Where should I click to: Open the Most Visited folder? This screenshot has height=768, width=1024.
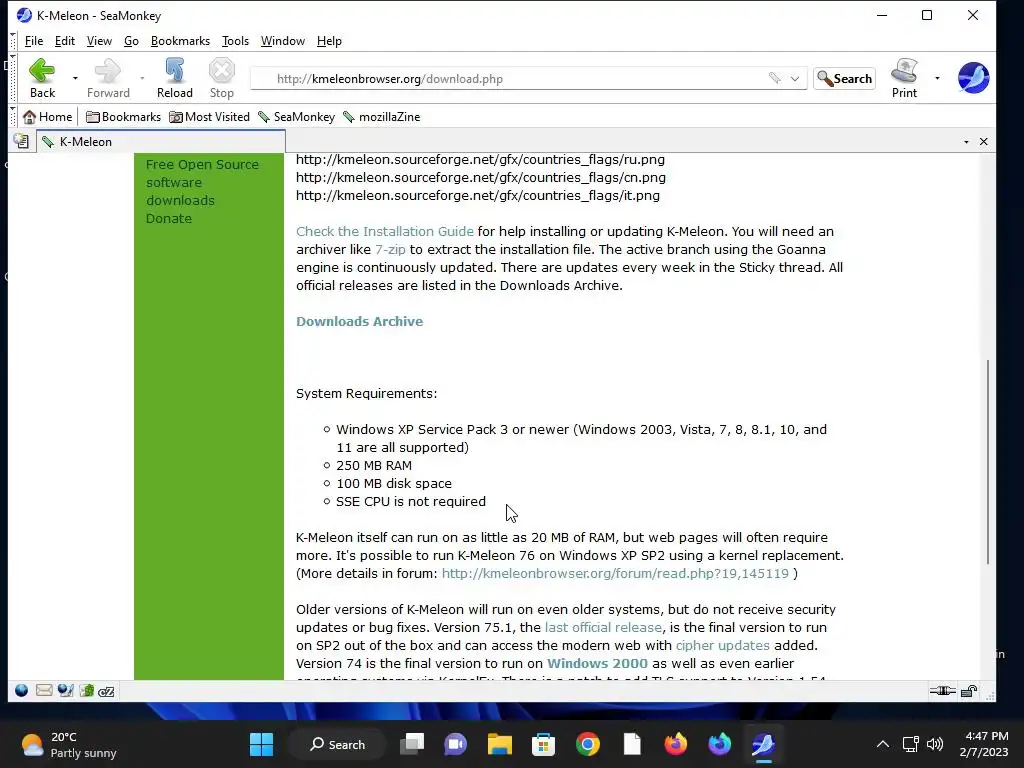[x=209, y=117]
